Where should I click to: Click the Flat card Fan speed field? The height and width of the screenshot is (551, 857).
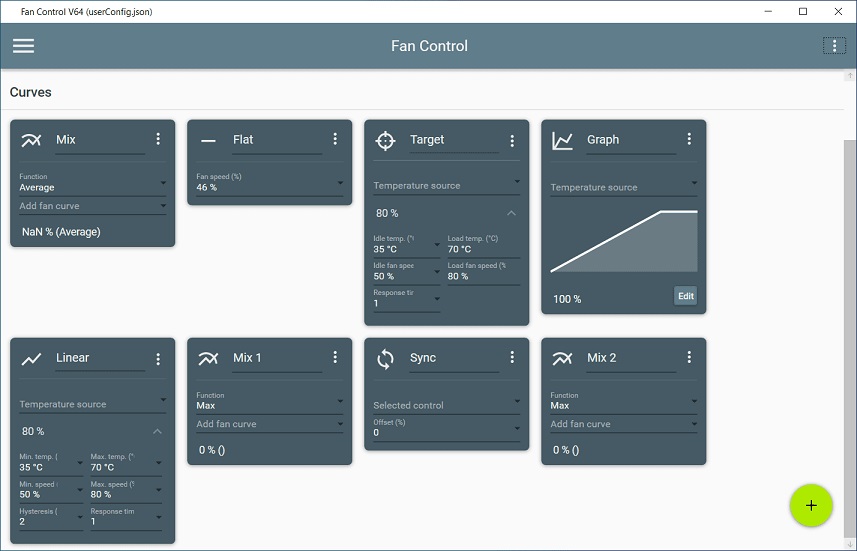[269, 183]
